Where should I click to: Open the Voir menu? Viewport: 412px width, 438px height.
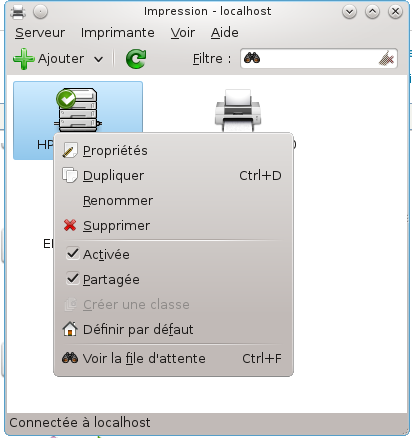pyautogui.click(x=183, y=33)
